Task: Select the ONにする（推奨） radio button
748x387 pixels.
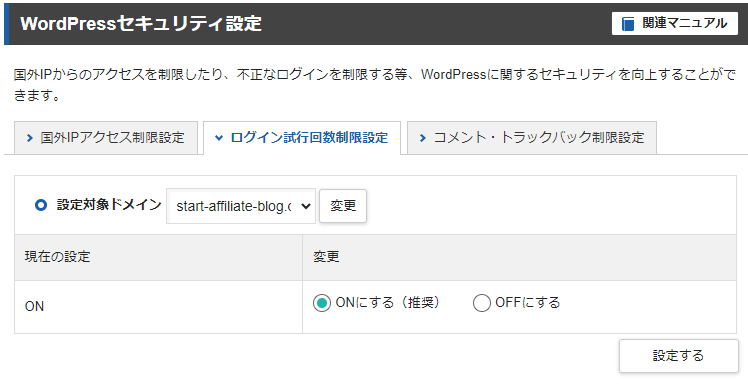Action: click(322, 303)
